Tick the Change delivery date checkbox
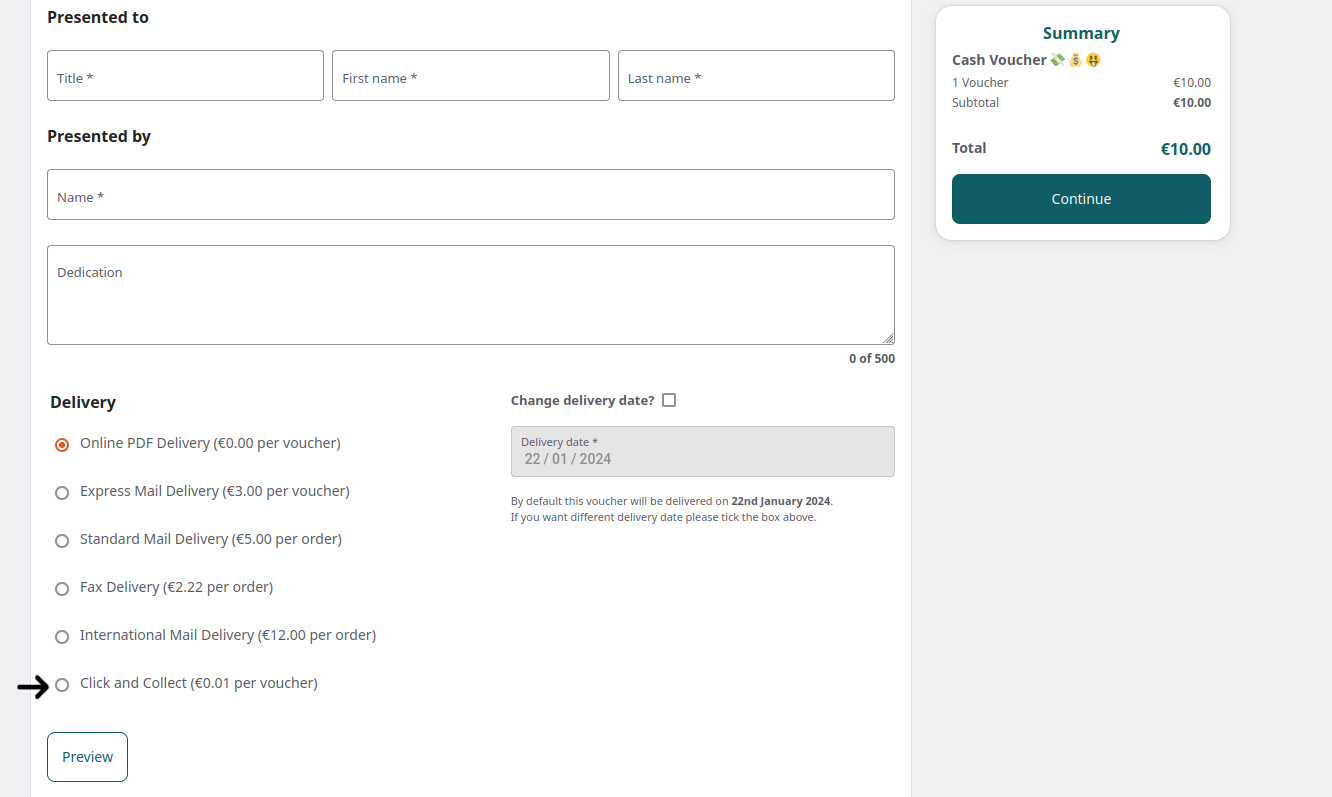This screenshot has width=1332, height=797. [x=669, y=400]
